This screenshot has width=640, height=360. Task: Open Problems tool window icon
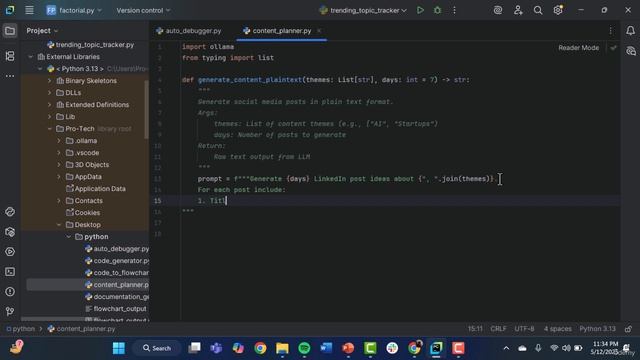coord(10,292)
